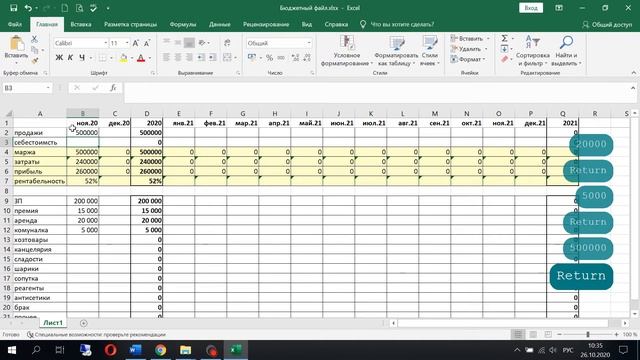Apply comma style (000) number format
The image size is (640, 360).
click(x=281, y=58)
